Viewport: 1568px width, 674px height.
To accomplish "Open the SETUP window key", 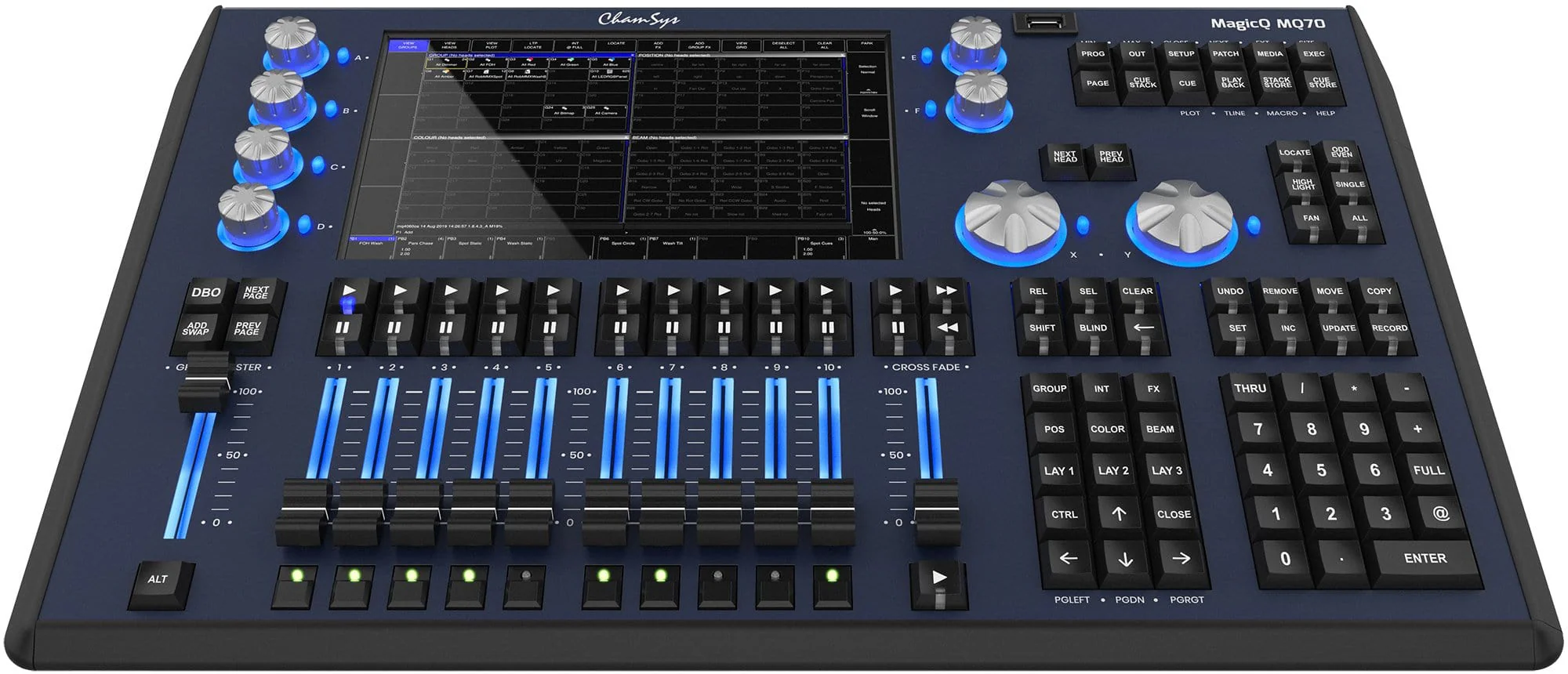I will (x=1181, y=55).
